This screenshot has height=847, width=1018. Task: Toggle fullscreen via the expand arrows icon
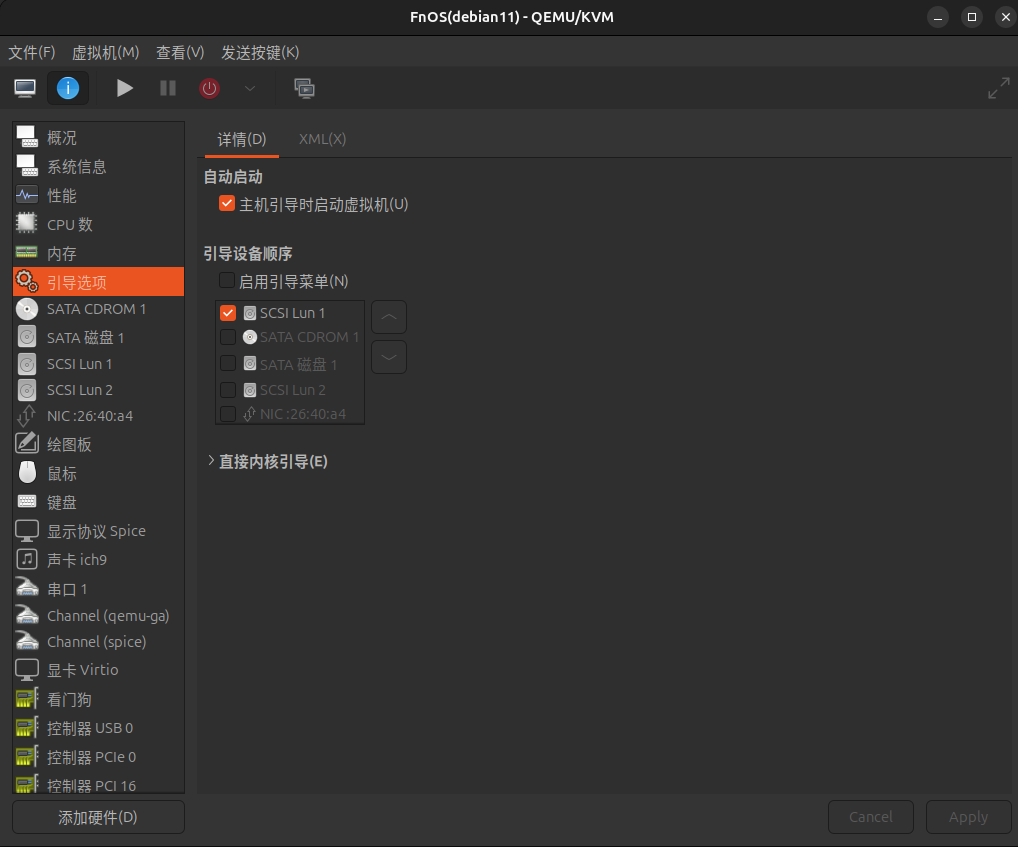pos(998,88)
